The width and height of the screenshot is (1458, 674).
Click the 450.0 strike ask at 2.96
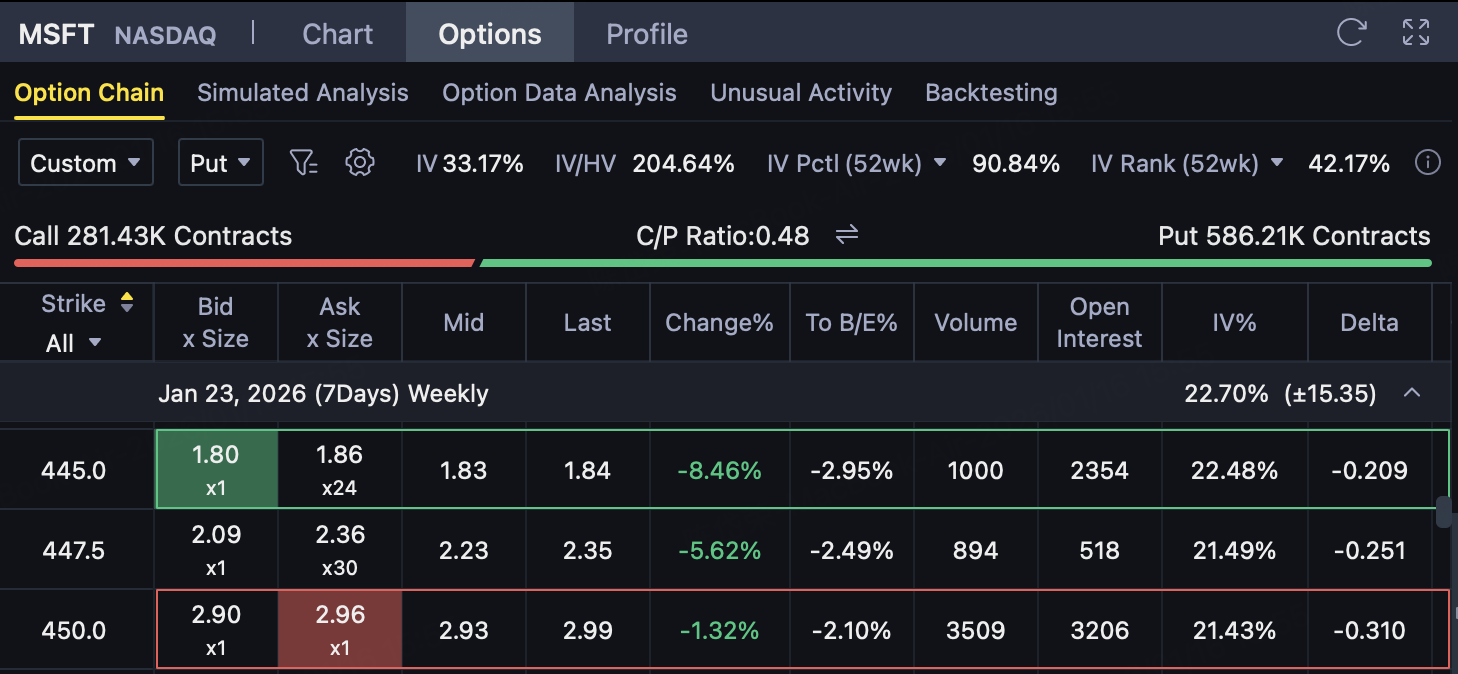[340, 629]
